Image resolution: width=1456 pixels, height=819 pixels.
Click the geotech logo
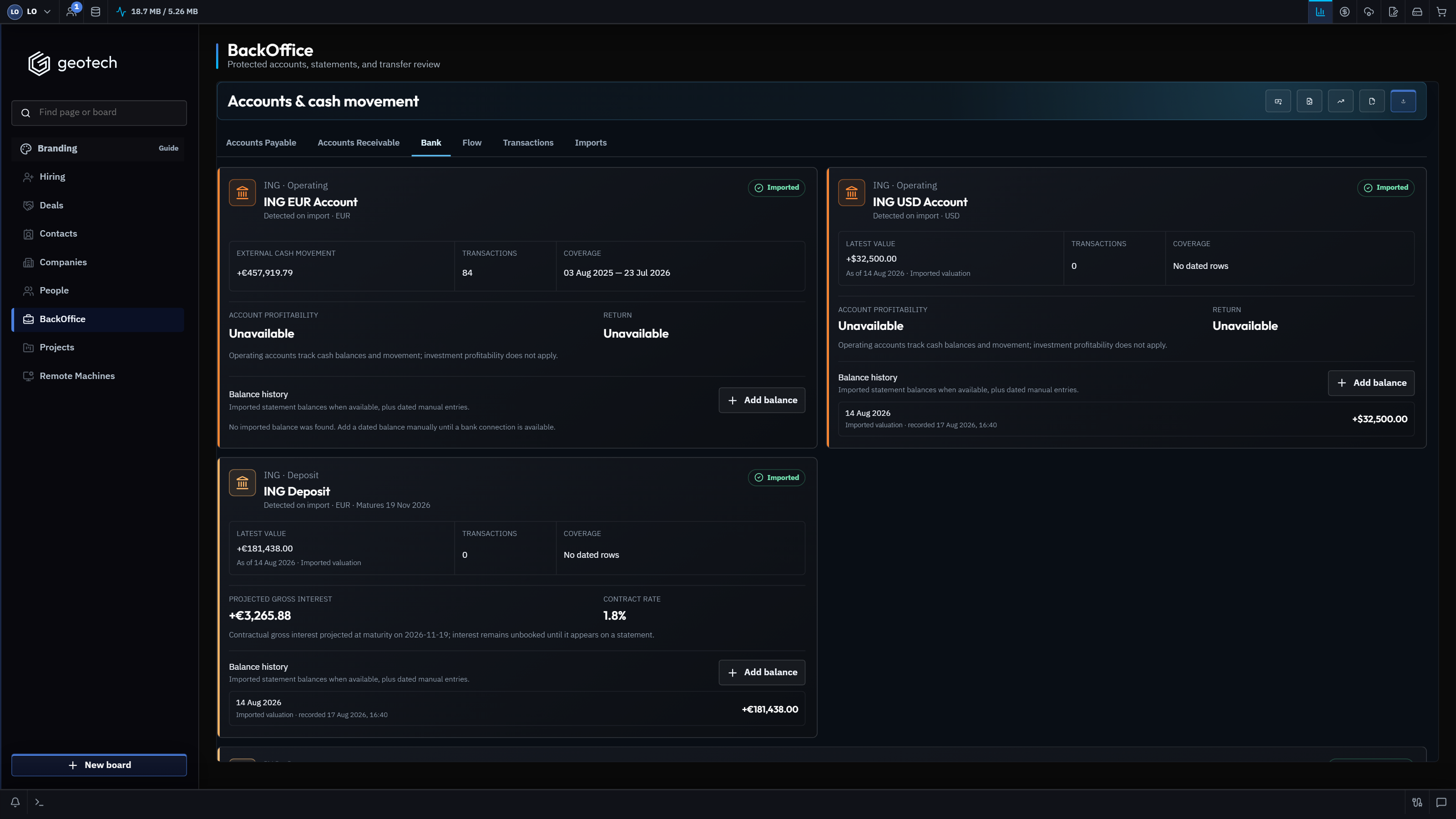73,63
